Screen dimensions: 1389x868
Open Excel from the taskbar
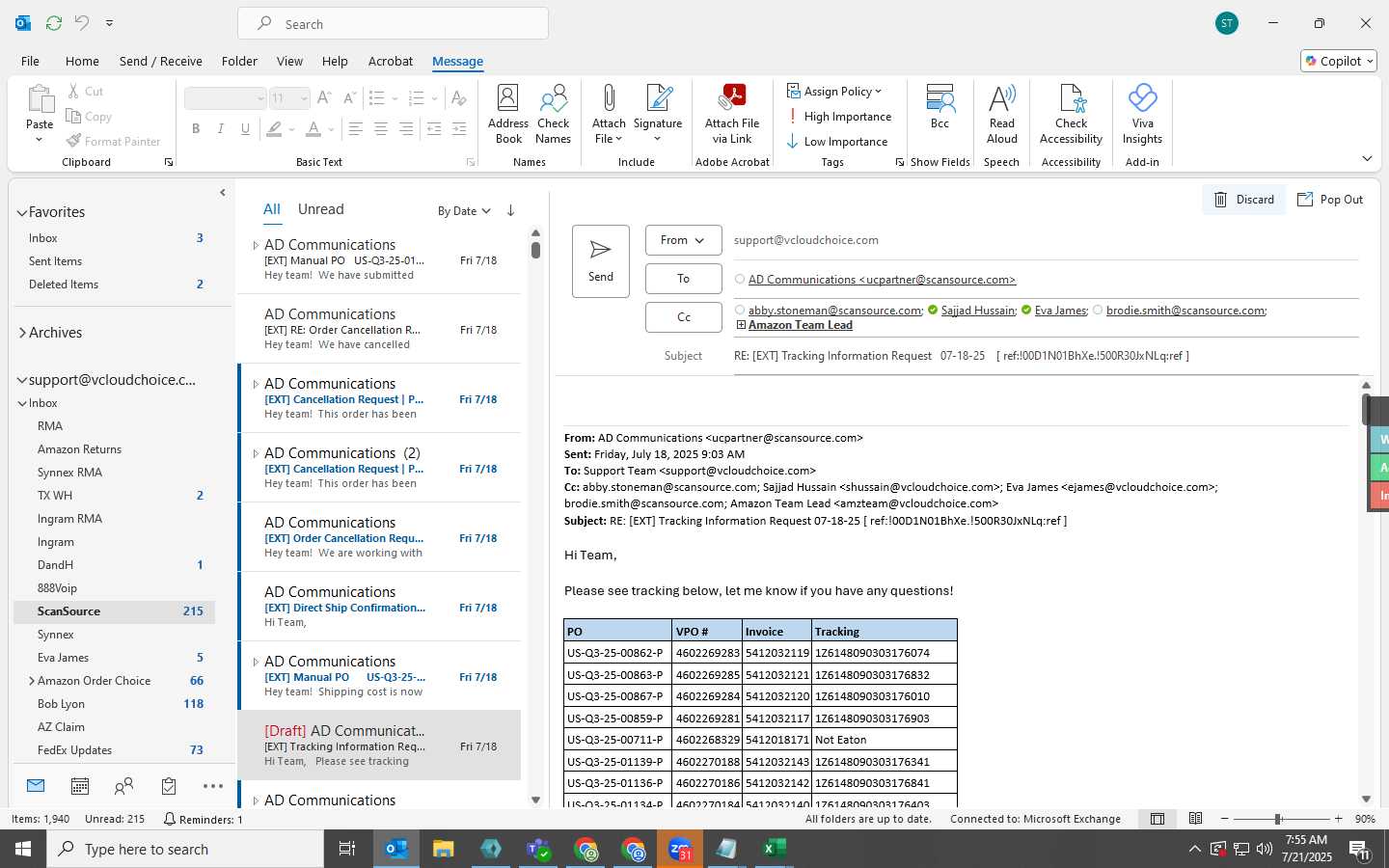(773, 849)
